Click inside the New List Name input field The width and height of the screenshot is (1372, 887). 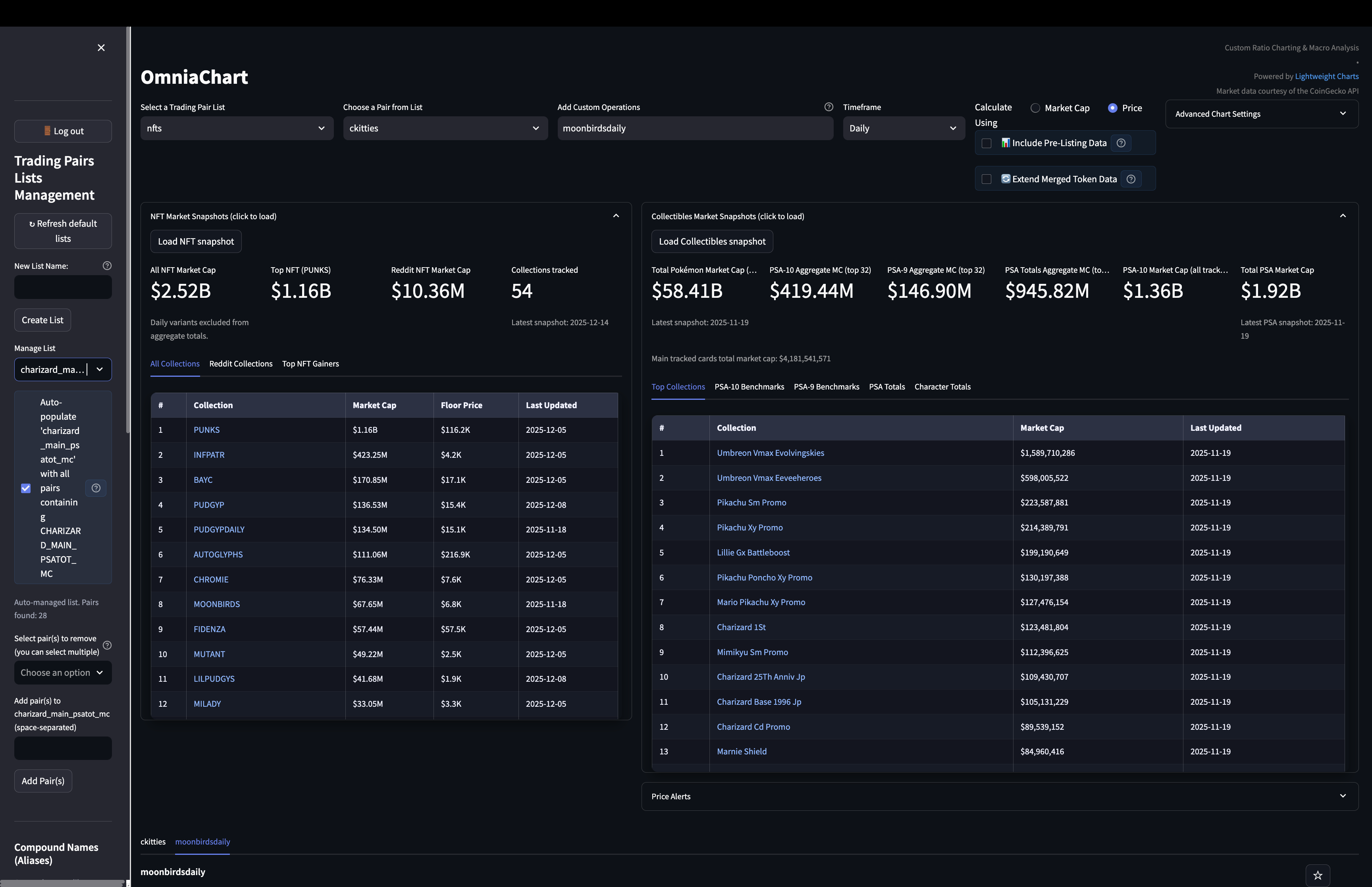(x=63, y=287)
